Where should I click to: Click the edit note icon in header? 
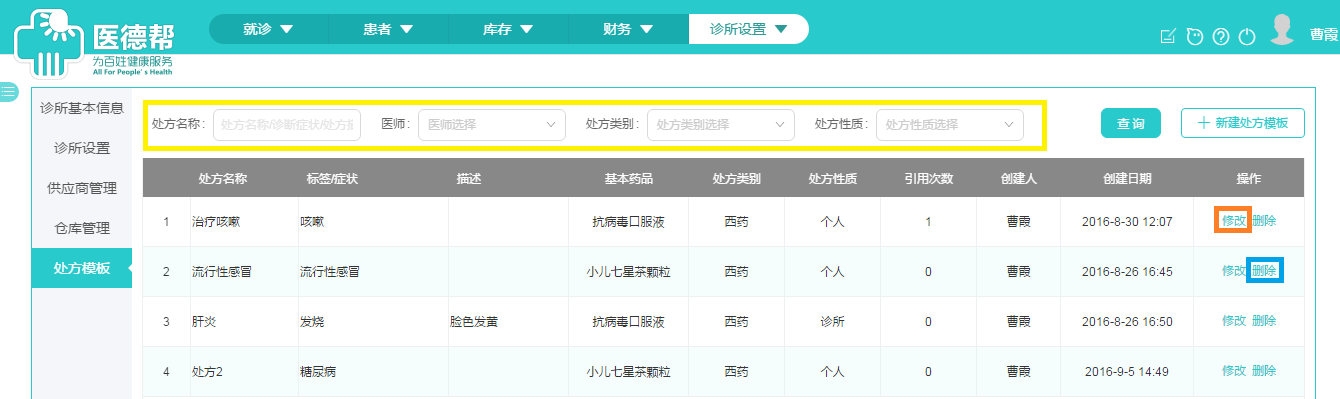(x=1168, y=37)
